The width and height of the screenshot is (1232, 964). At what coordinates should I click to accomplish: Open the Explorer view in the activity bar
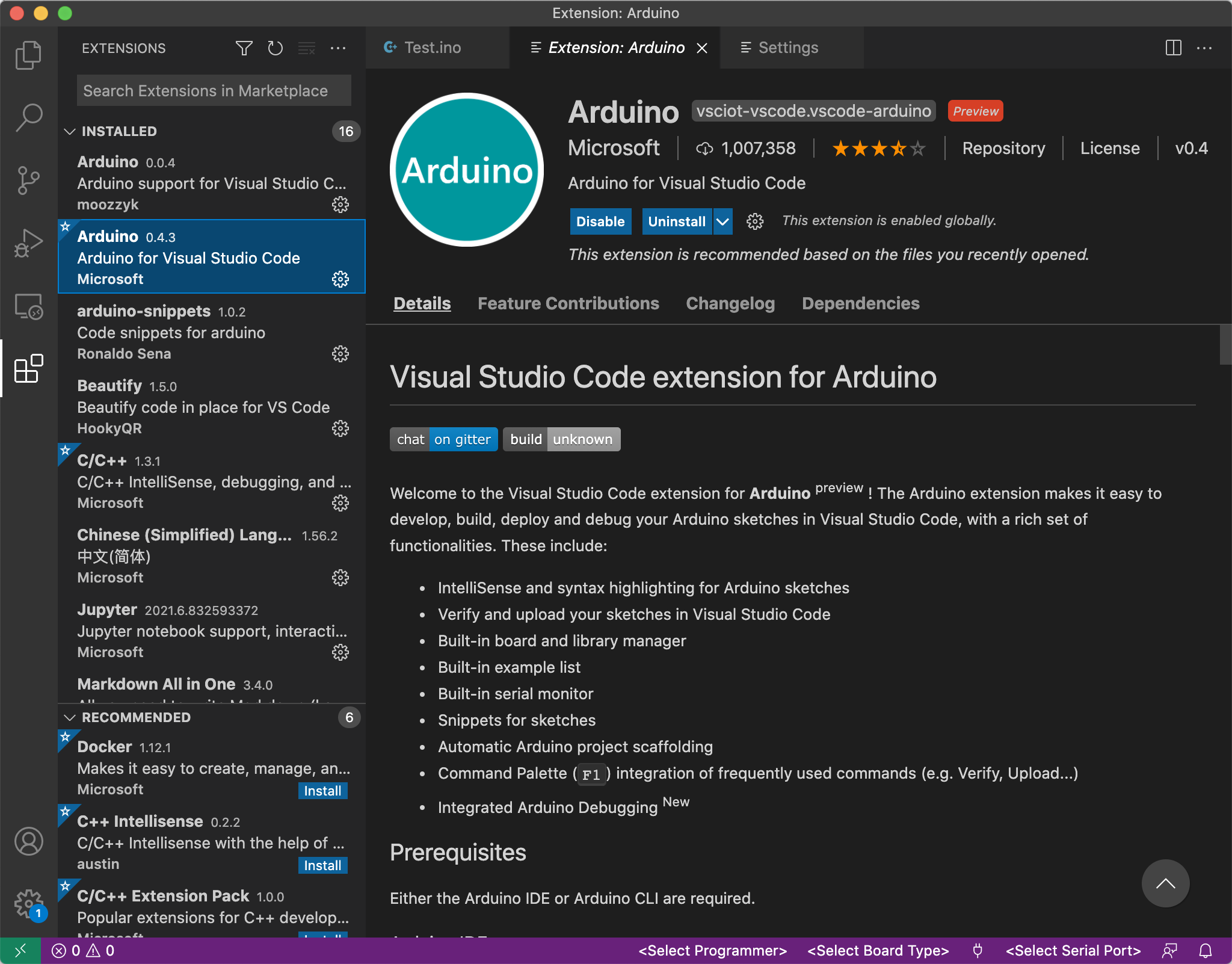pyautogui.click(x=28, y=55)
